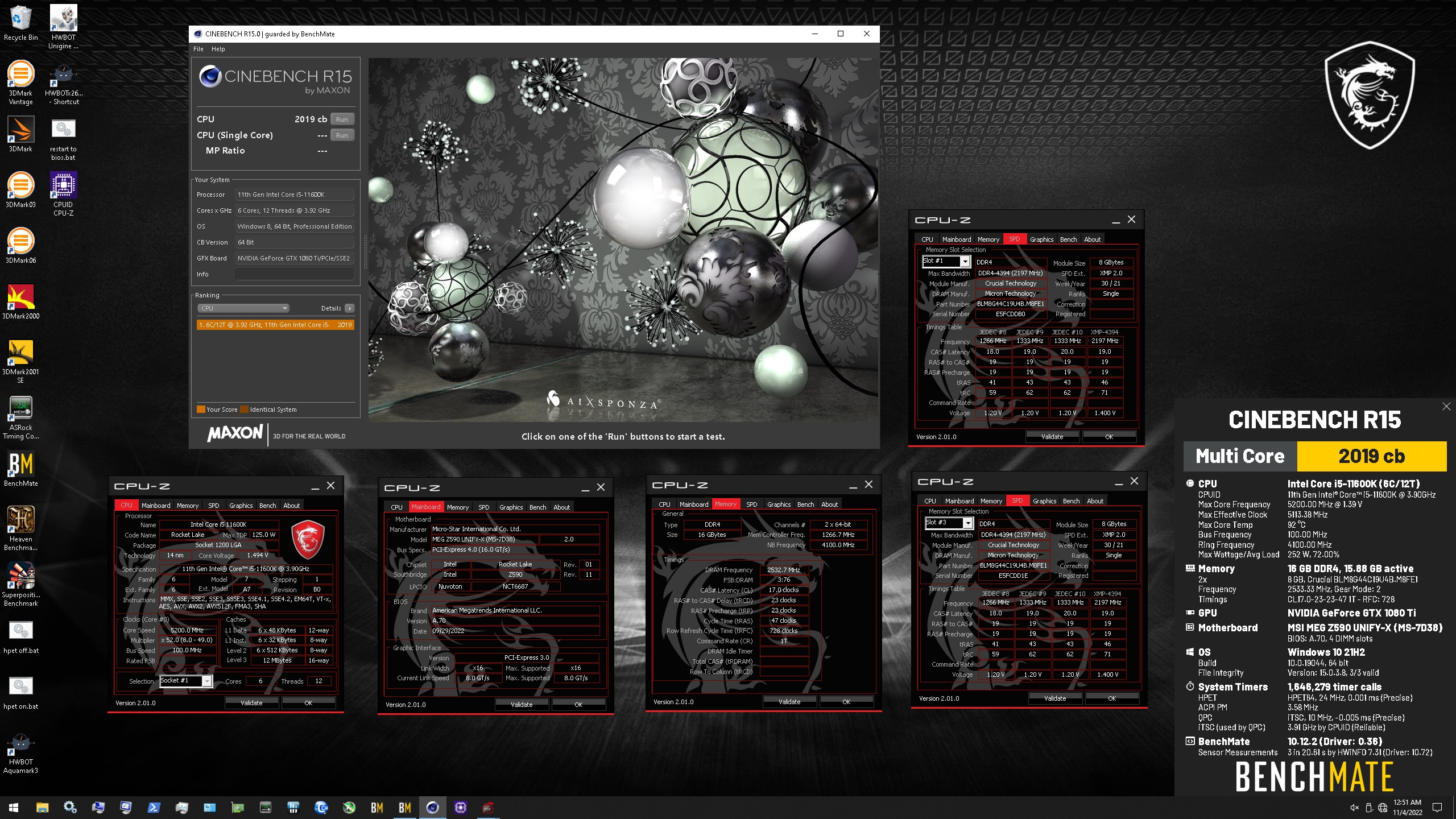Click OK in CPU-Z Mainboard window
This screenshot has height=819, width=1456.
pos(578,705)
